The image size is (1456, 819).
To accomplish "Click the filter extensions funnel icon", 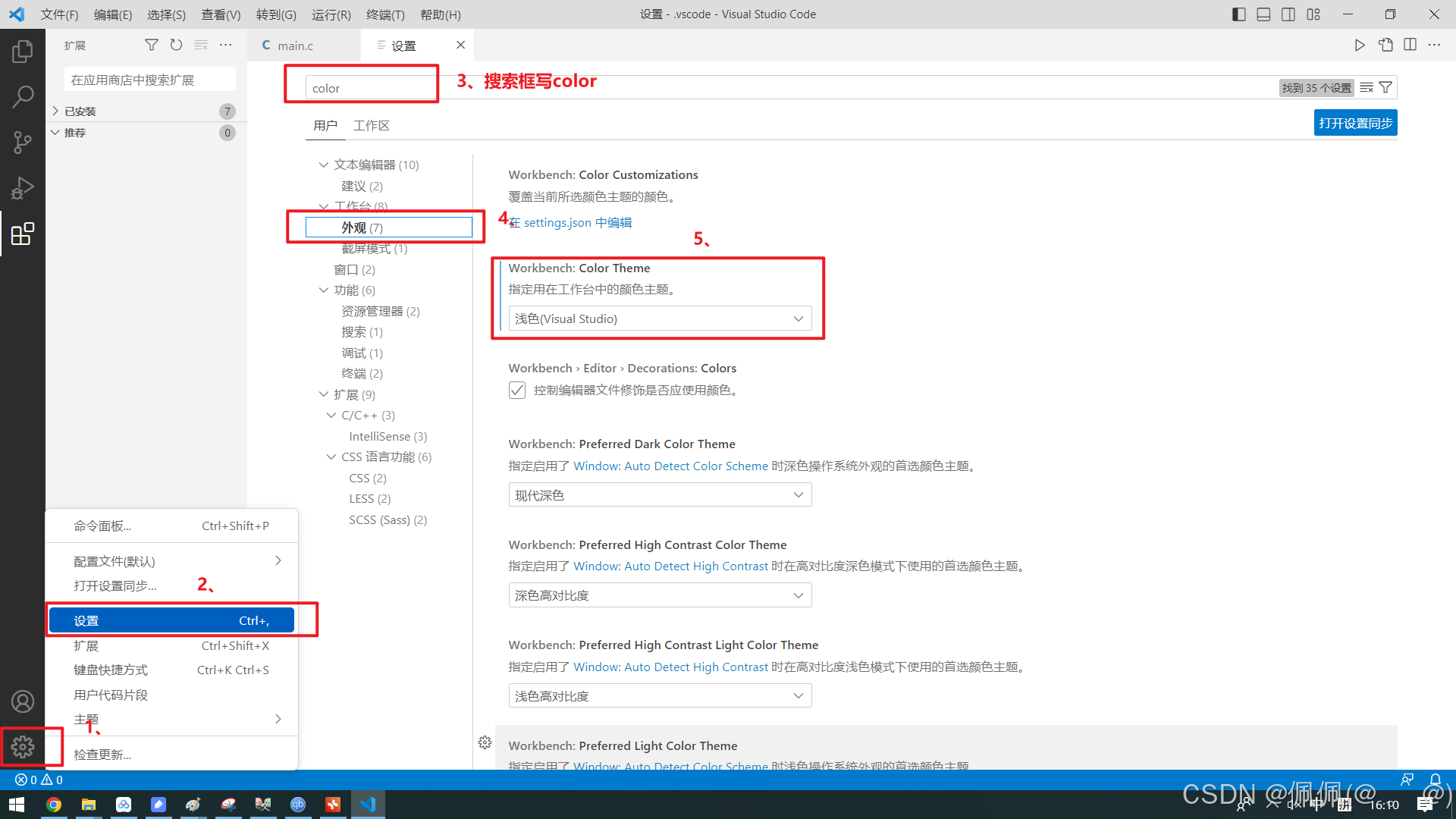I will (x=152, y=45).
